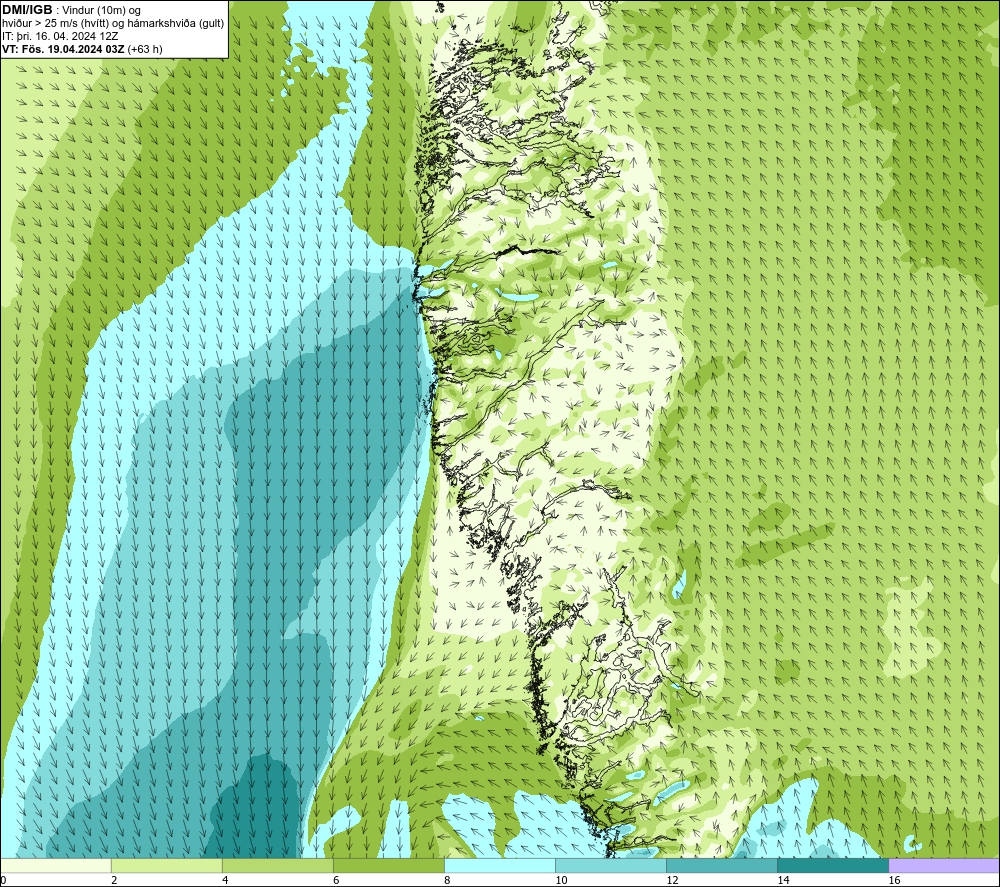This screenshot has height=887, width=1000.
Task: Click the 'VT: Fös. 19.04.2024 03Z' line
Action: [64, 49]
